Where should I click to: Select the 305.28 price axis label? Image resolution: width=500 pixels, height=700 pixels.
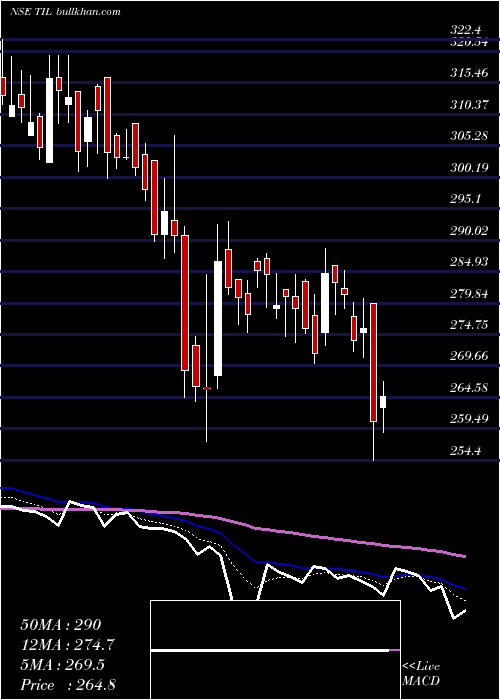point(469,136)
